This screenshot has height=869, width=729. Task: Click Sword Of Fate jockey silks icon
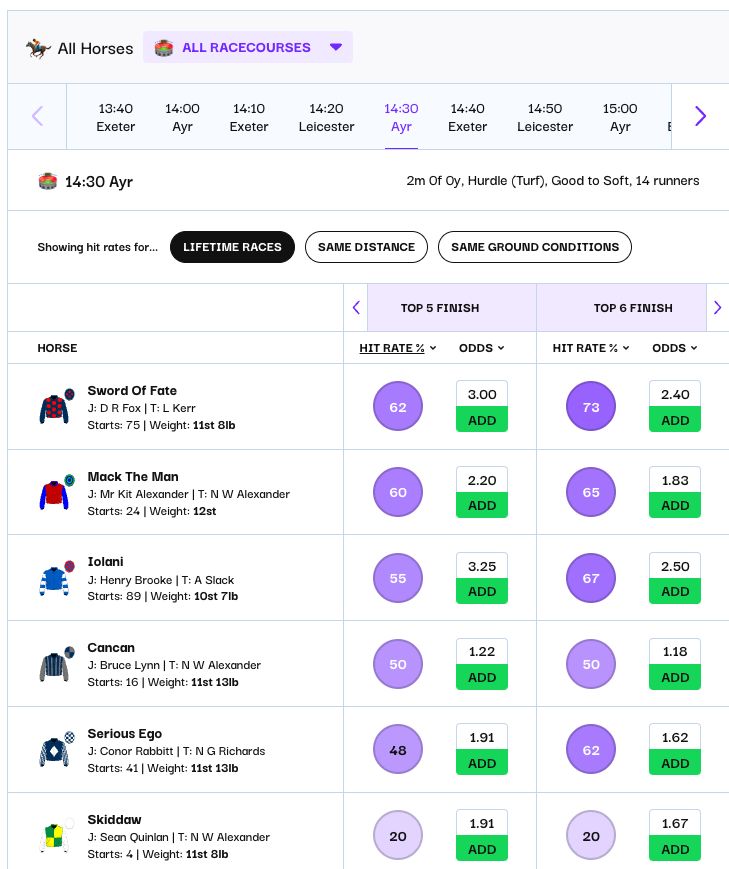click(56, 407)
